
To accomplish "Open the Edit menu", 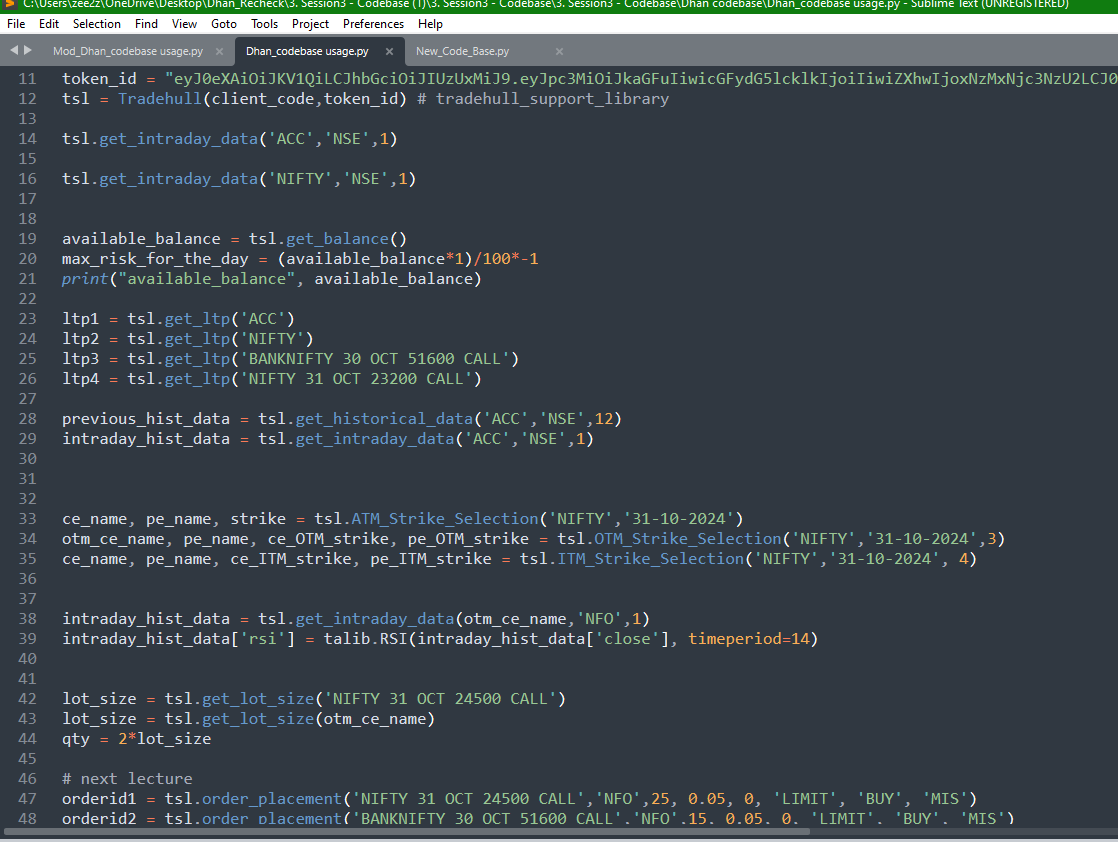I will pyautogui.click(x=49, y=23).
